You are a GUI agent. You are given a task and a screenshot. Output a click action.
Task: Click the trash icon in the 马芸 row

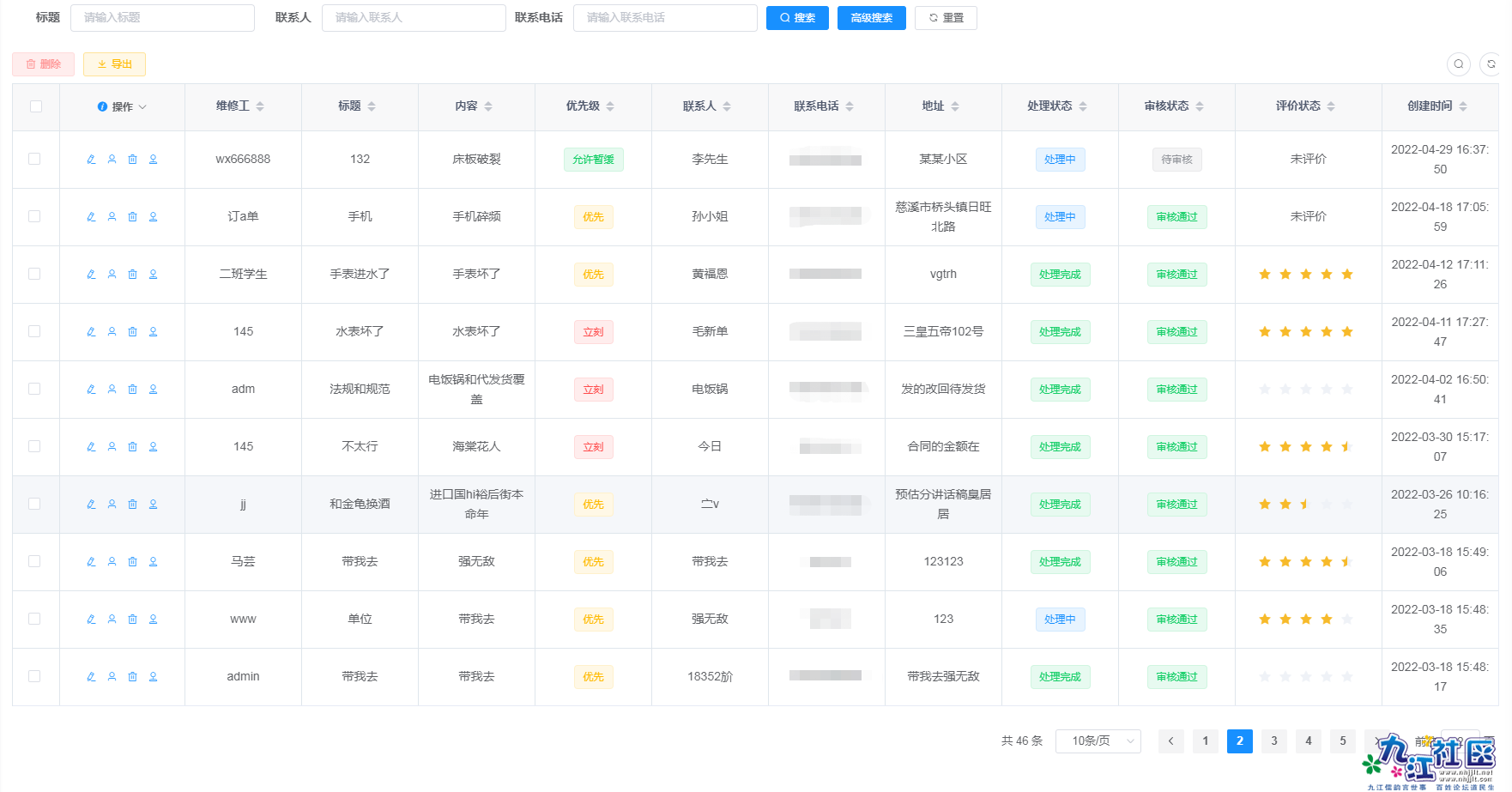click(x=132, y=562)
